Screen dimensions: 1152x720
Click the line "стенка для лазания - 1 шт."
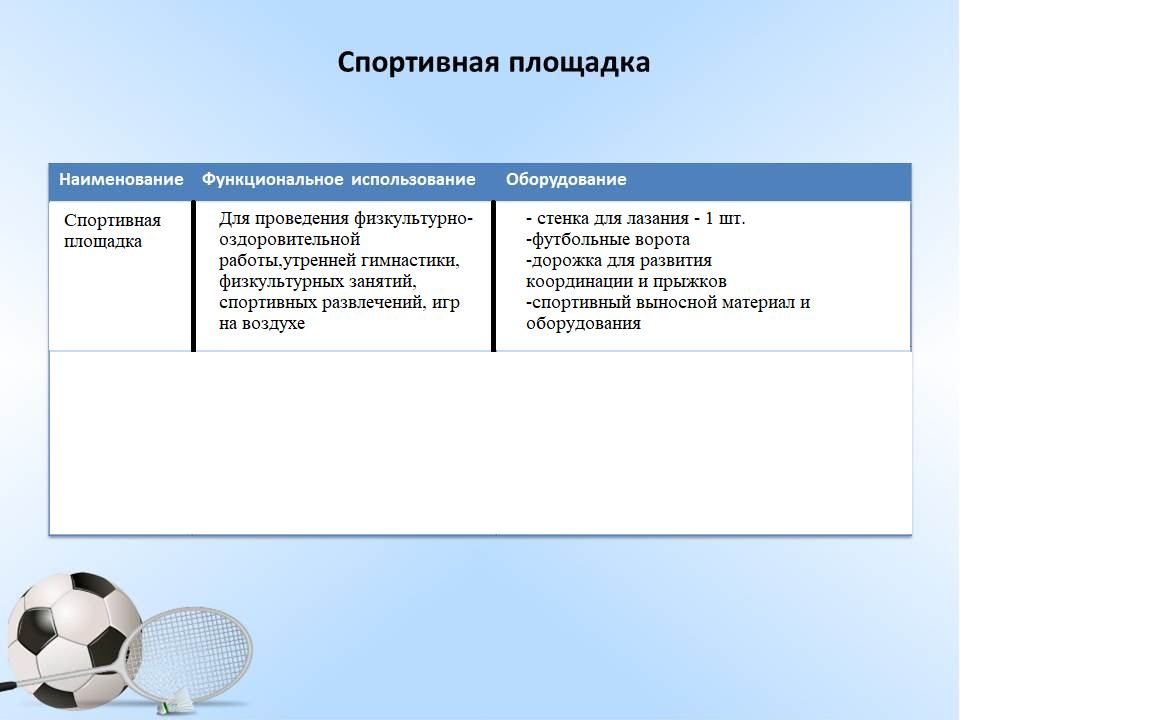pos(636,219)
